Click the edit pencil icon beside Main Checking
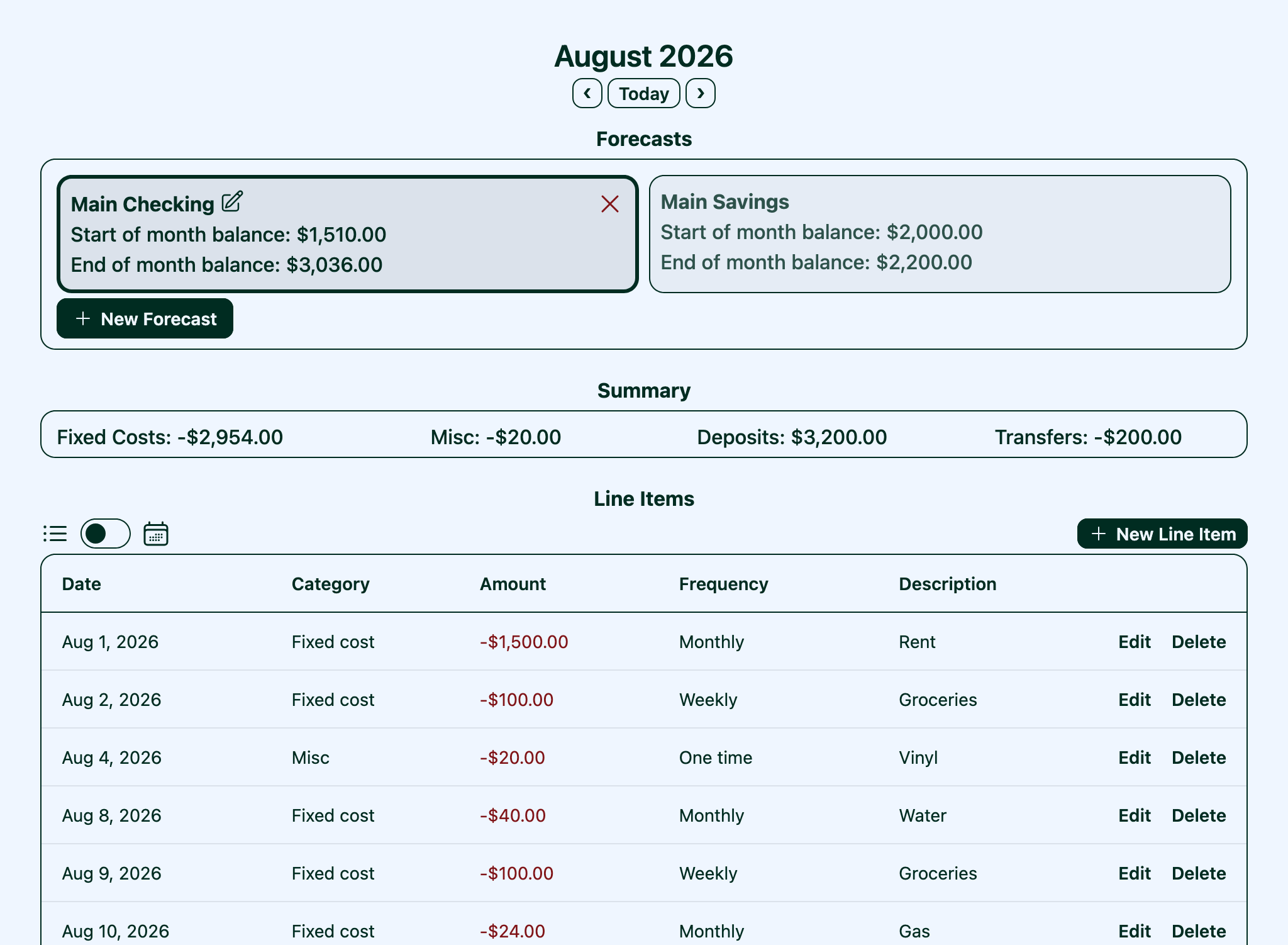This screenshot has width=1288, height=945. pyautogui.click(x=232, y=202)
